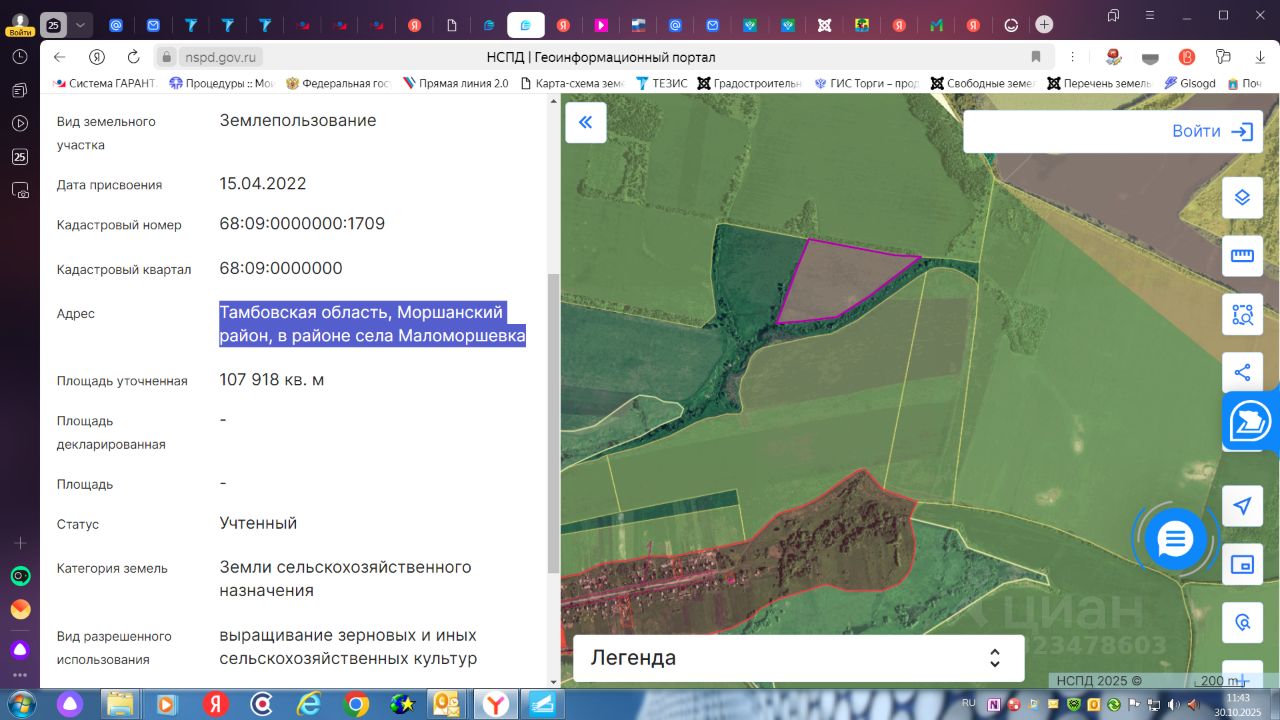Open the chat assistant bubble
The height and width of the screenshot is (720, 1280).
click(x=1174, y=540)
